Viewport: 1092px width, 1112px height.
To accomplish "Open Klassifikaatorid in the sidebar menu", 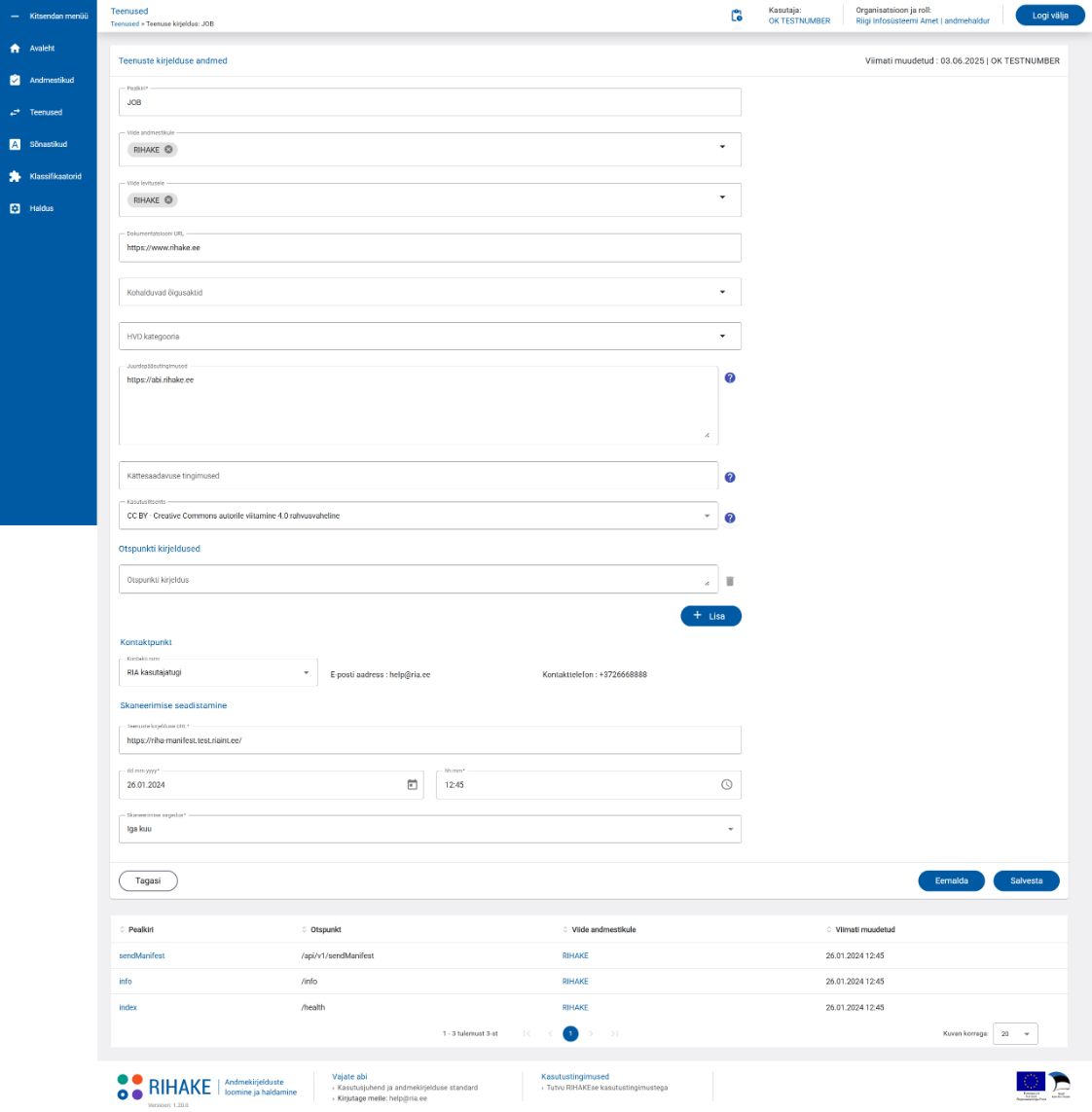I will 55,177.
